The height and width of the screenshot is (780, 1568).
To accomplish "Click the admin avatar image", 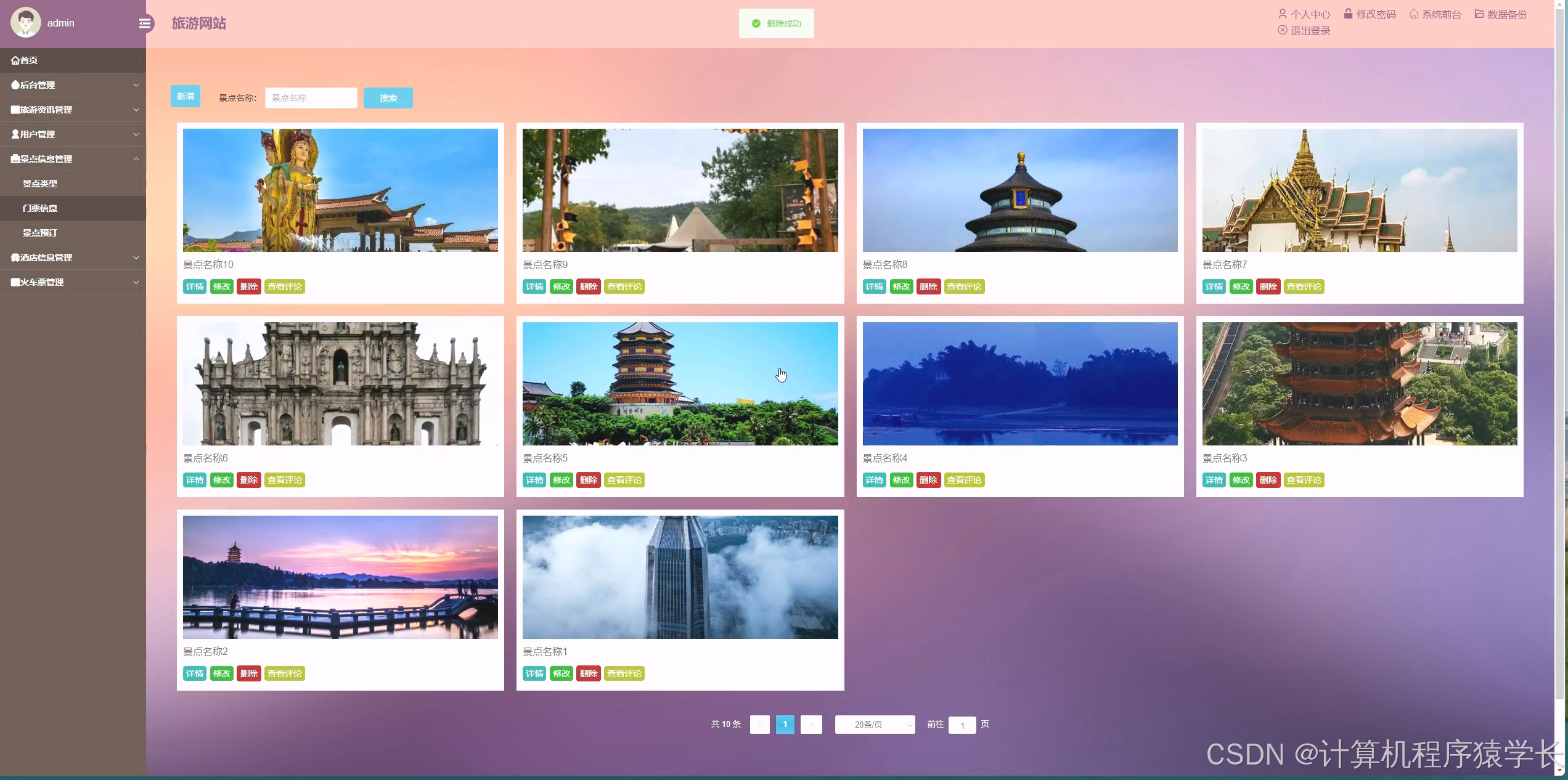I will [26, 23].
